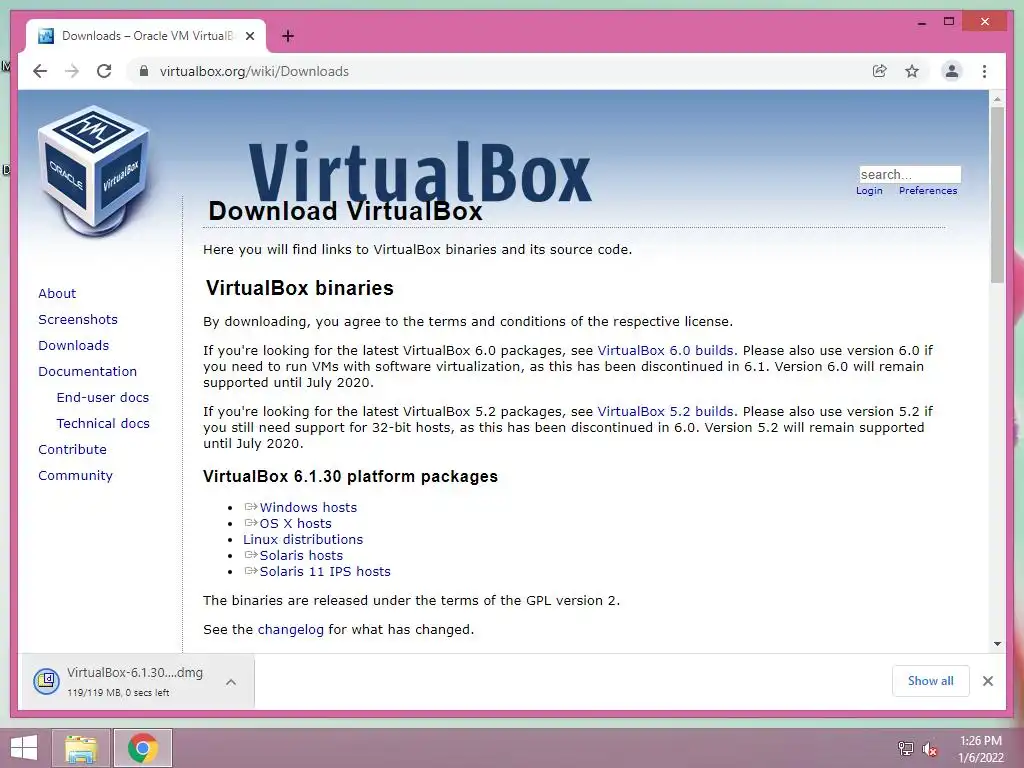Open the network tray icon
Image resolution: width=1024 pixels, height=768 pixels.
tap(906, 748)
